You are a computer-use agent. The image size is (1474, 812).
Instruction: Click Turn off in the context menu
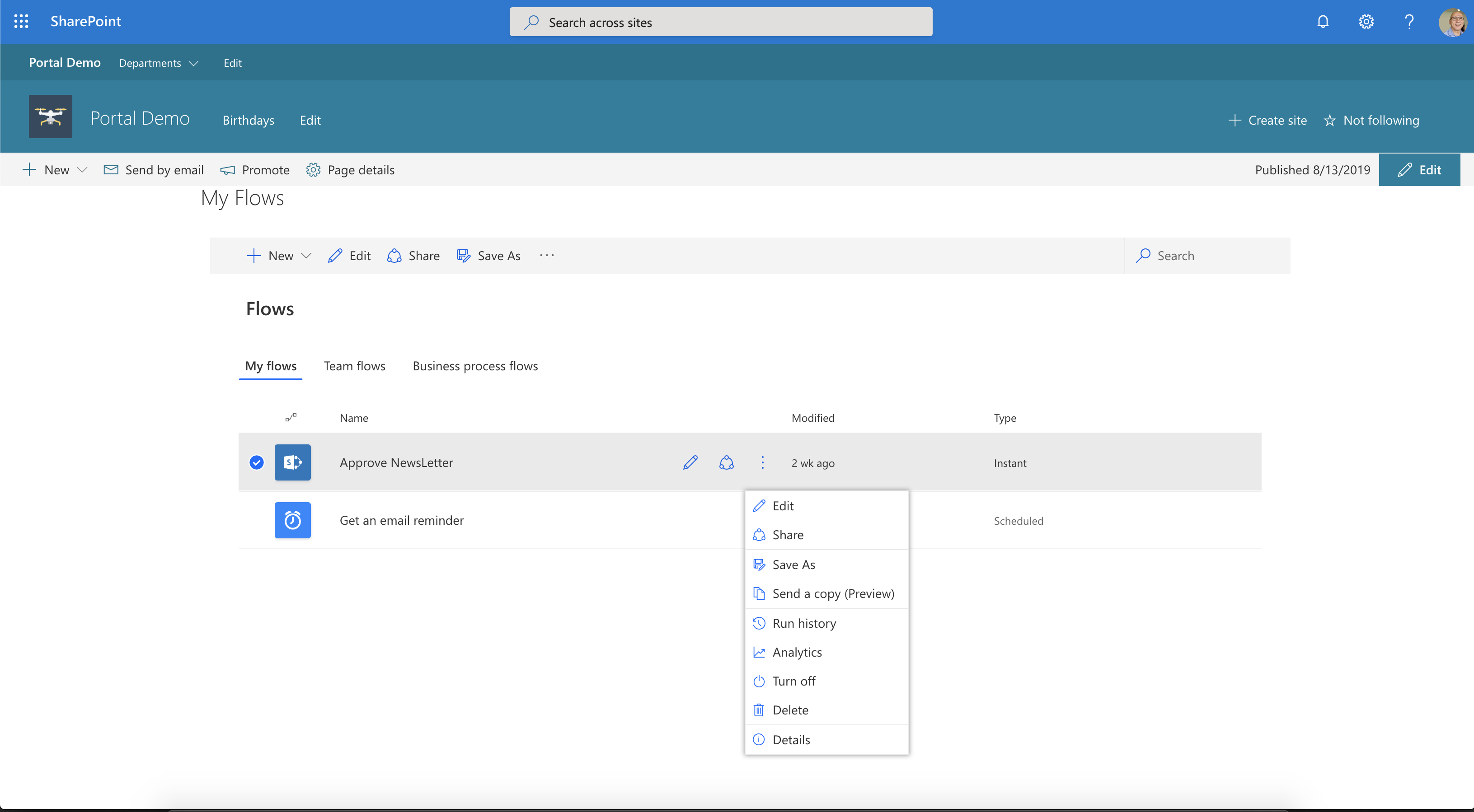(x=793, y=681)
